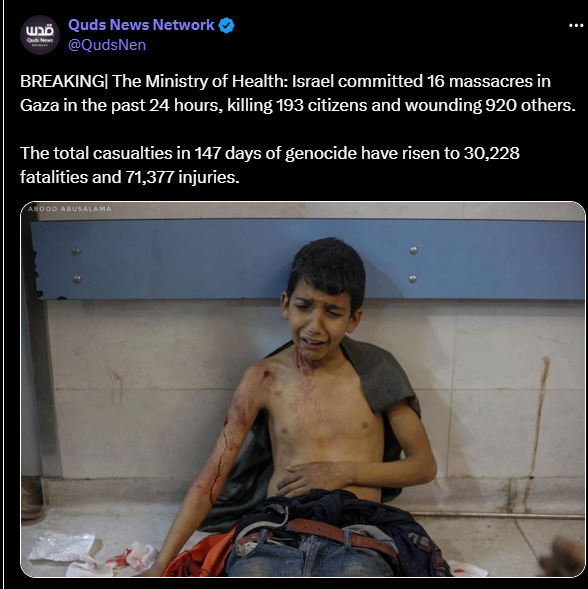588x589 pixels.
Task: Click the word BREAKING in the tweet
Action: pyautogui.click(x=62, y=82)
